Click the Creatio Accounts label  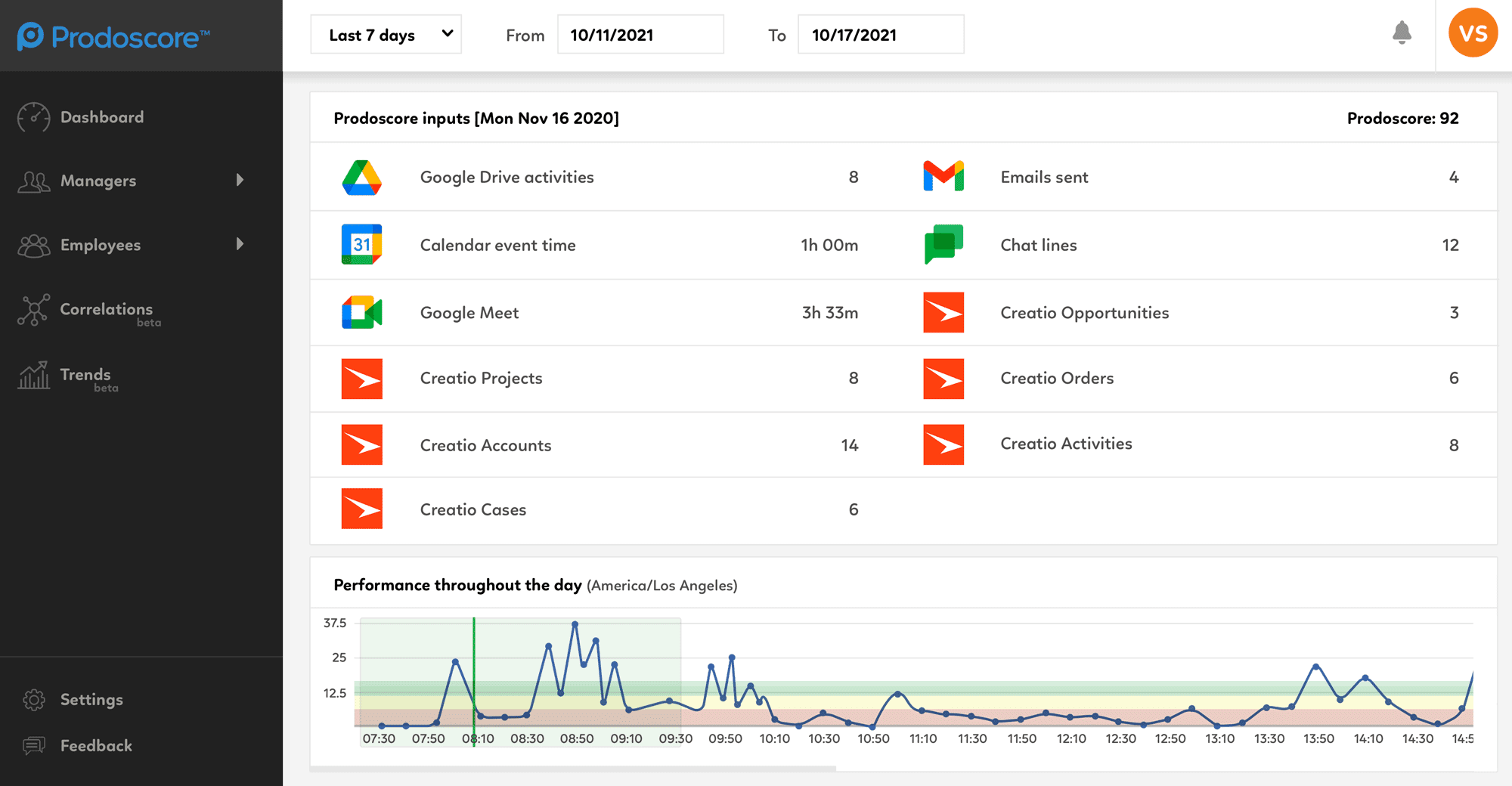tap(485, 445)
